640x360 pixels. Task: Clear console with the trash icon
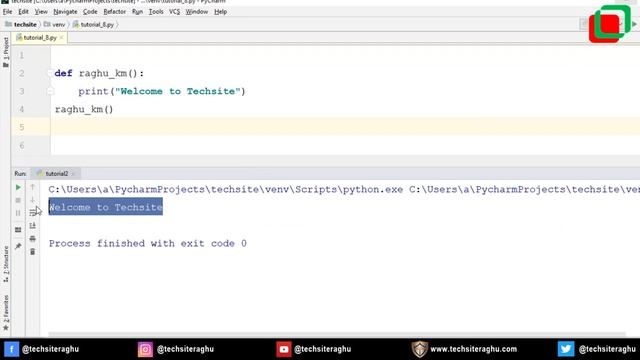pos(33,252)
